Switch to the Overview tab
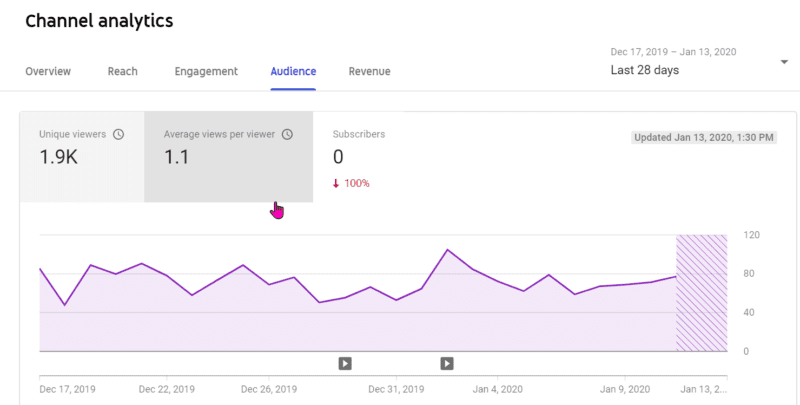800x405 pixels. coord(48,71)
